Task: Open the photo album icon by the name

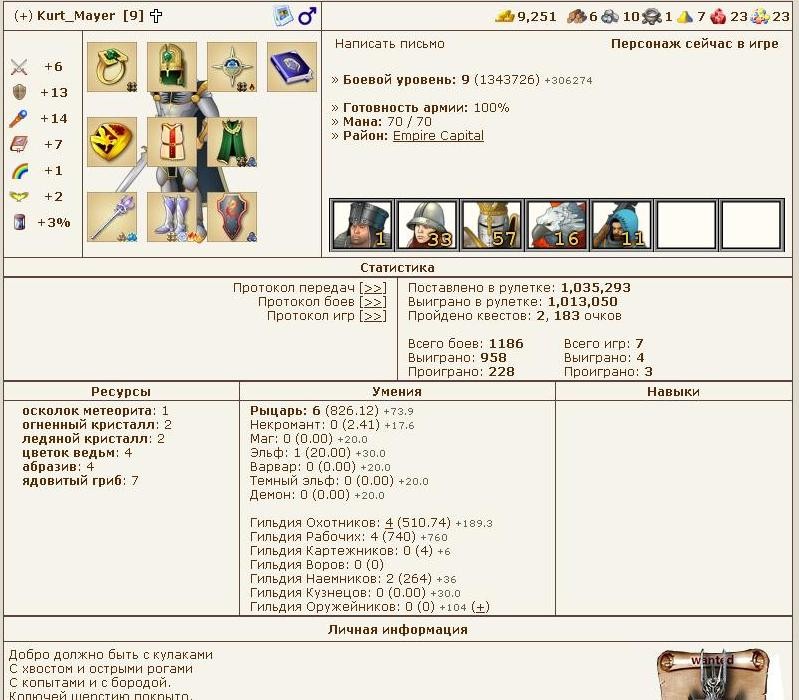Action: 283,16
